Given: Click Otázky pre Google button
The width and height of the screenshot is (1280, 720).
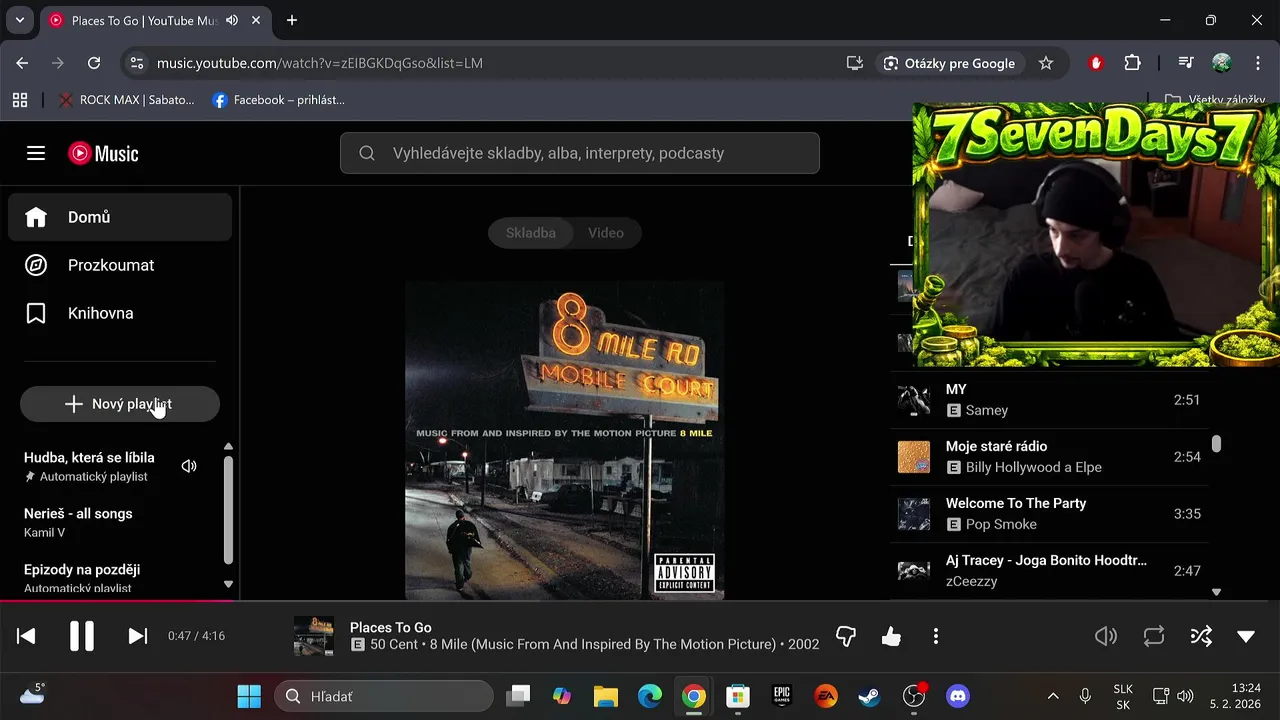Looking at the screenshot, I should pos(949,63).
